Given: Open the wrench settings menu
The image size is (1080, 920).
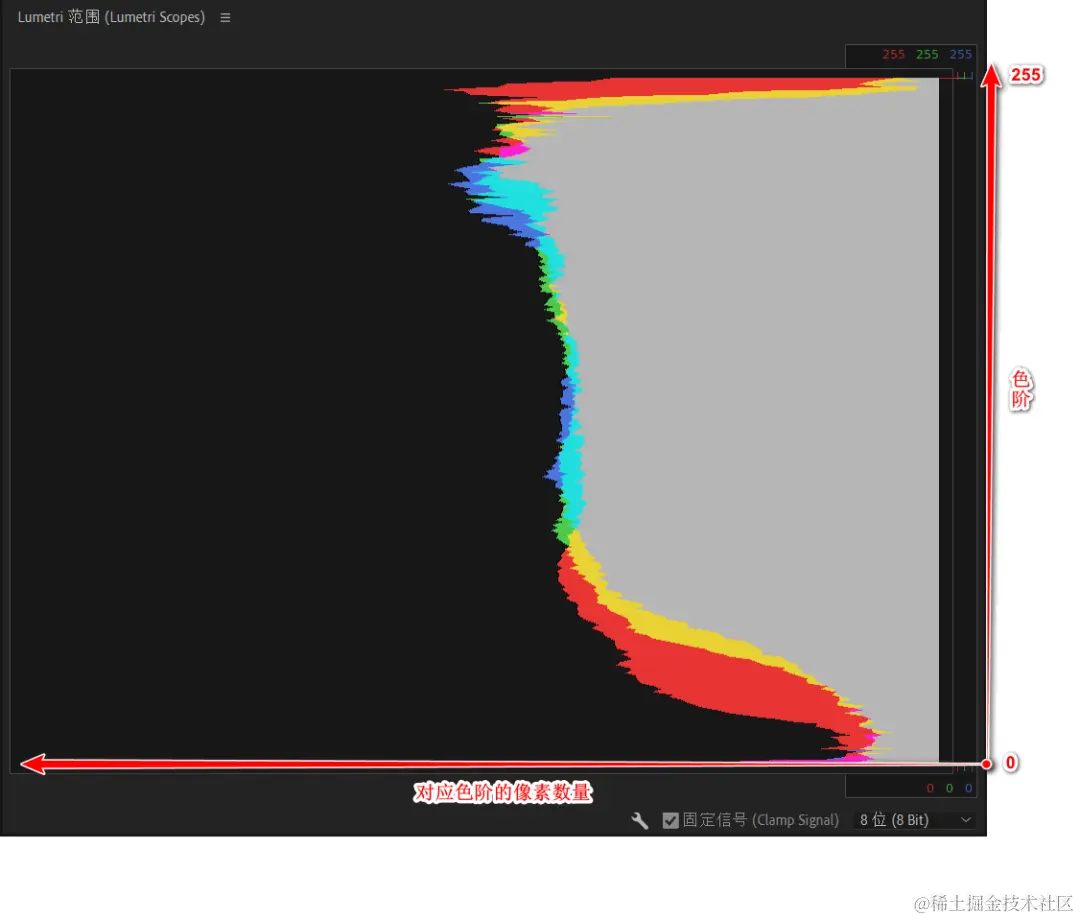Looking at the screenshot, I should pyautogui.click(x=640, y=820).
